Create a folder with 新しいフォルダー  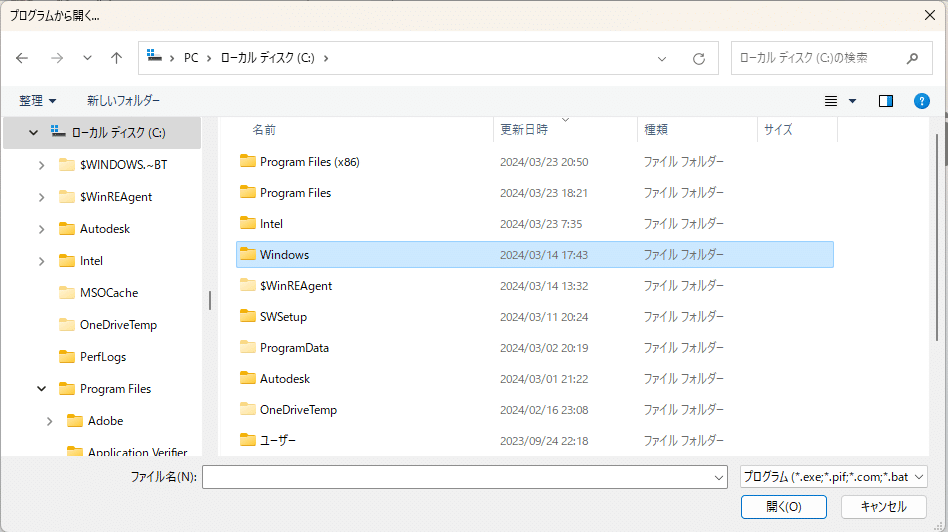(123, 100)
